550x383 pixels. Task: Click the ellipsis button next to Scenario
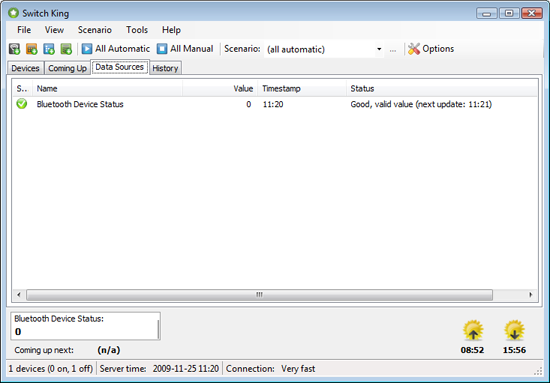393,49
